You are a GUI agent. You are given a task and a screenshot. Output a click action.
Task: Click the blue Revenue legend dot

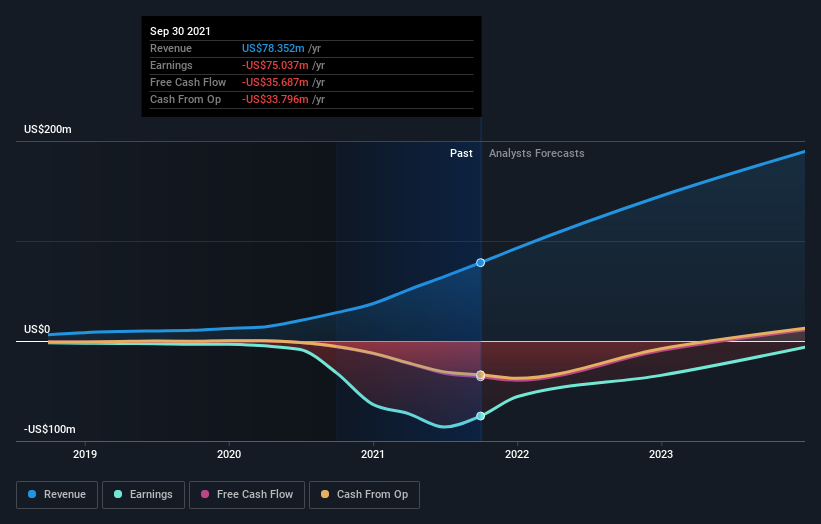pos(32,494)
